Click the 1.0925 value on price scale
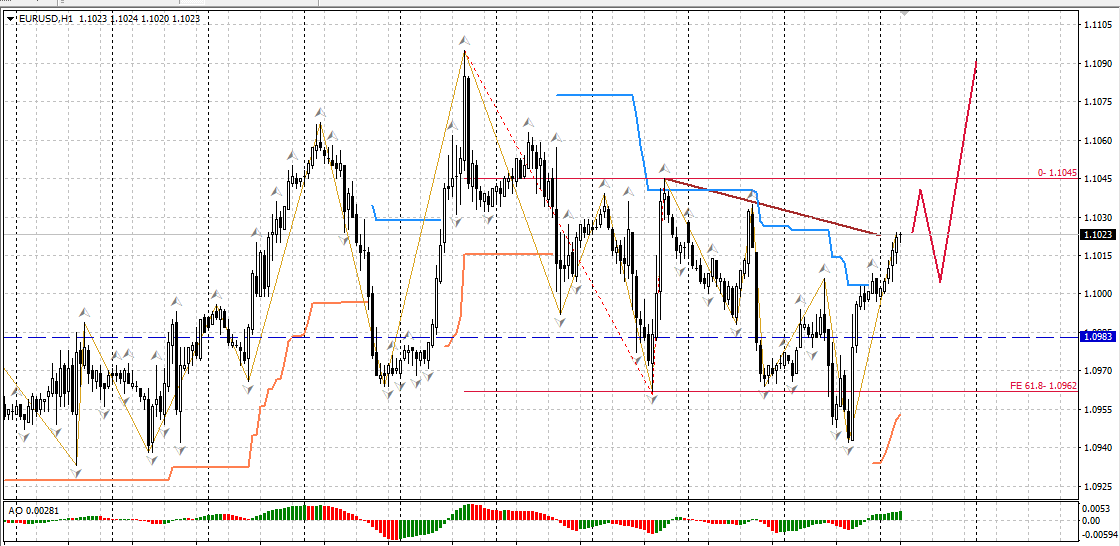 [1097, 487]
